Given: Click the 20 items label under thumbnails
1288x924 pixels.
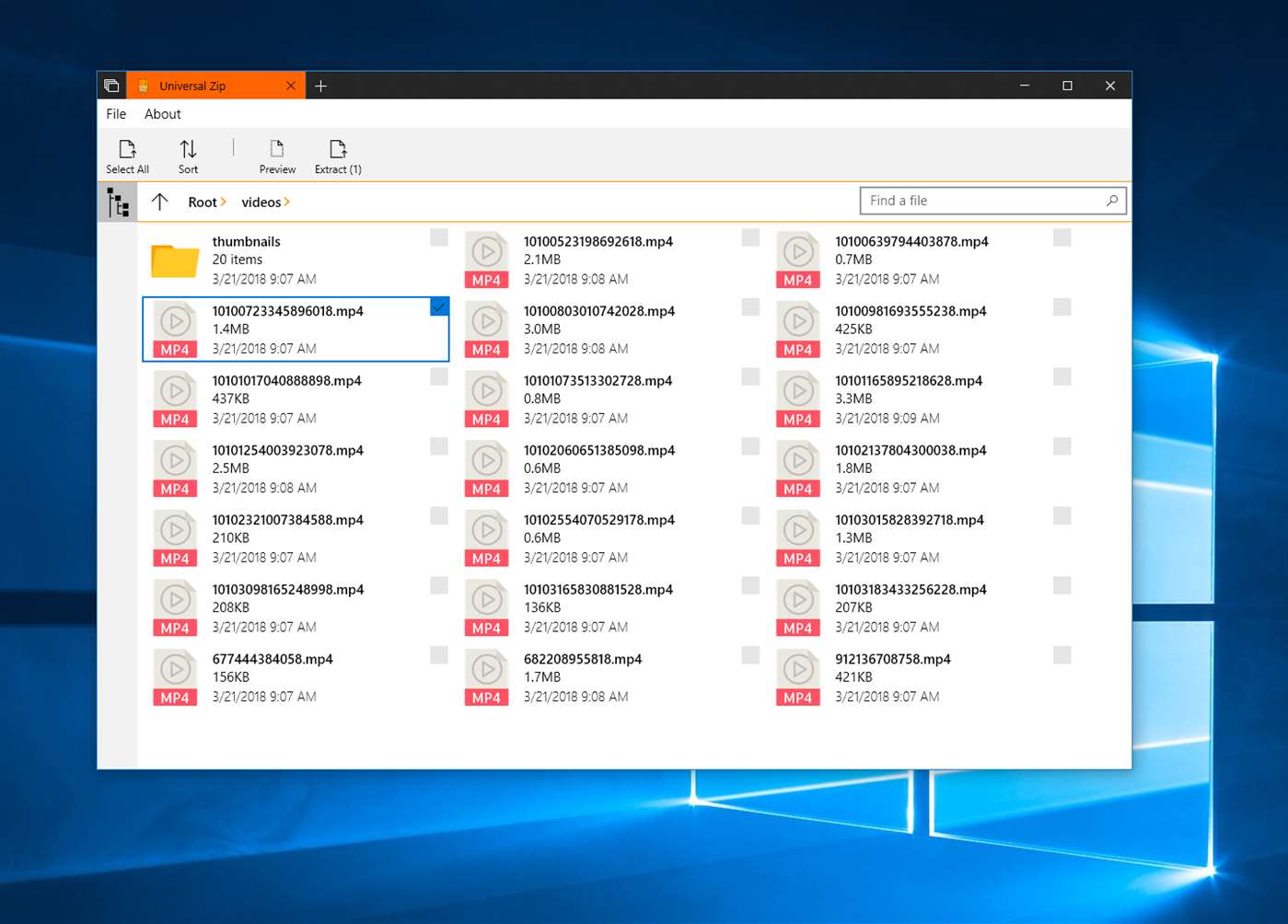Looking at the screenshot, I should click(238, 260).
